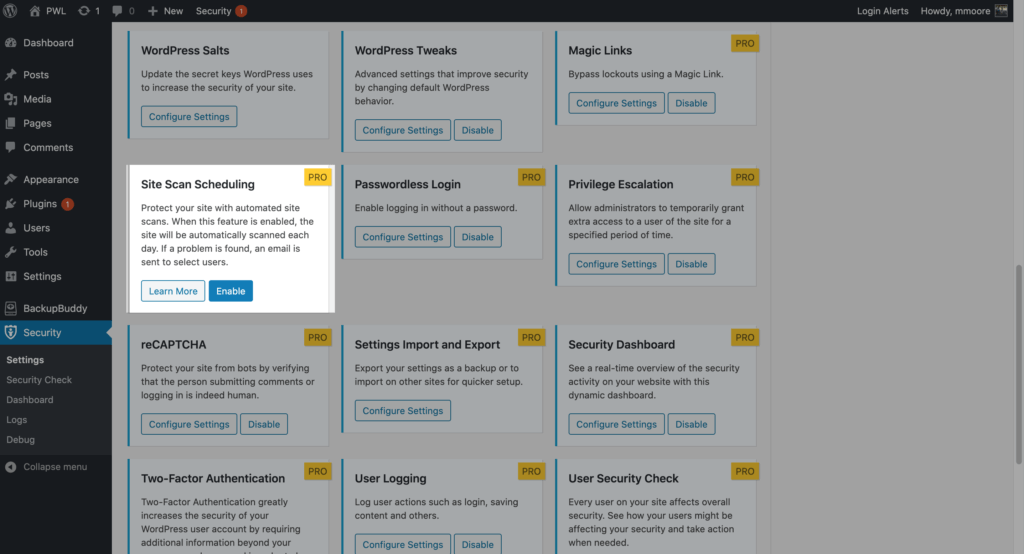The width and height of the screenshot is (1024, 554).
Task: Click the Plugins update count badge
Action: tap(67, 204)
